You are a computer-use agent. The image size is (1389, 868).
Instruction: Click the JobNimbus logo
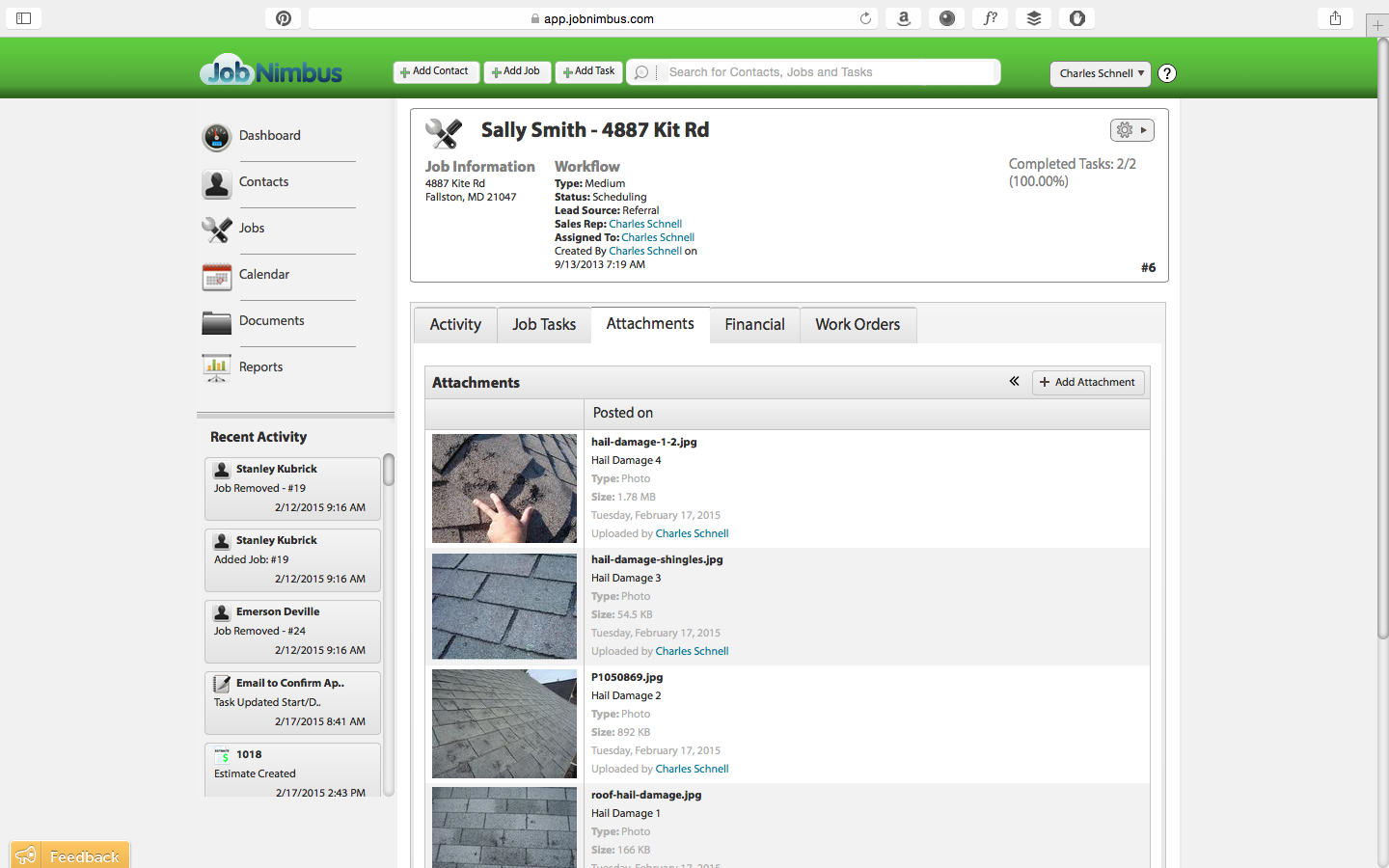pyautogui.click(x=271, y=69)
